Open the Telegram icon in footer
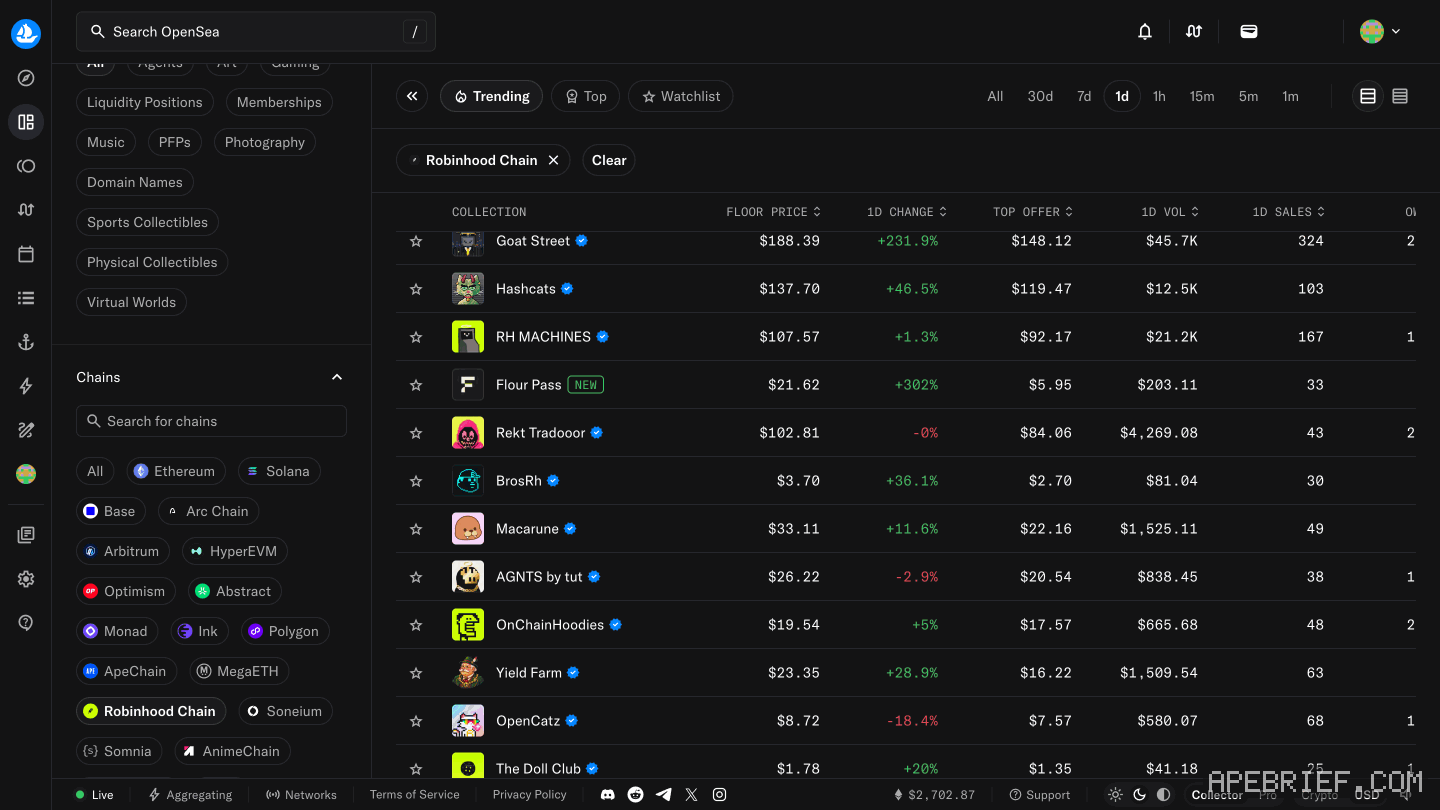Screen dimensions: 1440x810 pos(663,795)
